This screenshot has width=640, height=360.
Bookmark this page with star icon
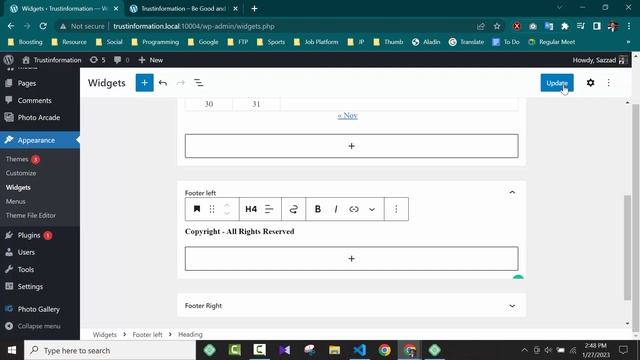(x=497, y=26)
